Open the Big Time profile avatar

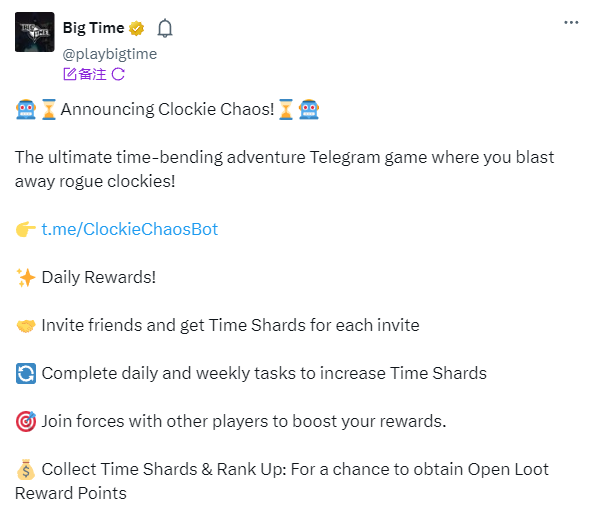tap(34, 32)
